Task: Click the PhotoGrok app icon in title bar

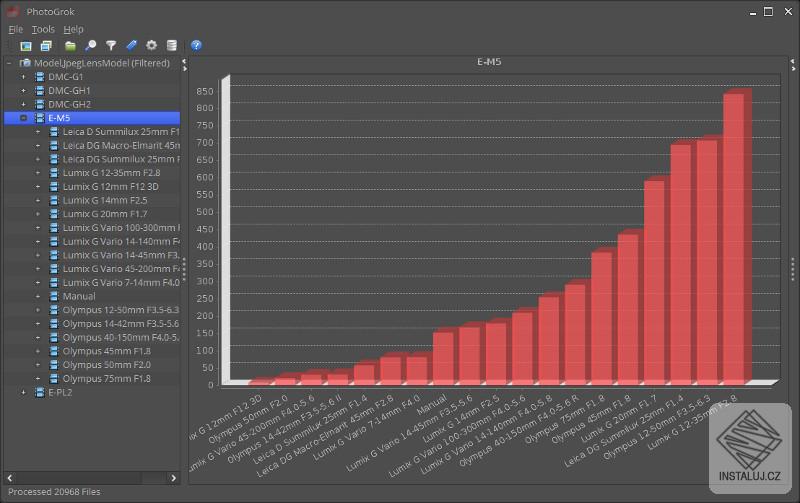Action: click(x=13, y=11)
